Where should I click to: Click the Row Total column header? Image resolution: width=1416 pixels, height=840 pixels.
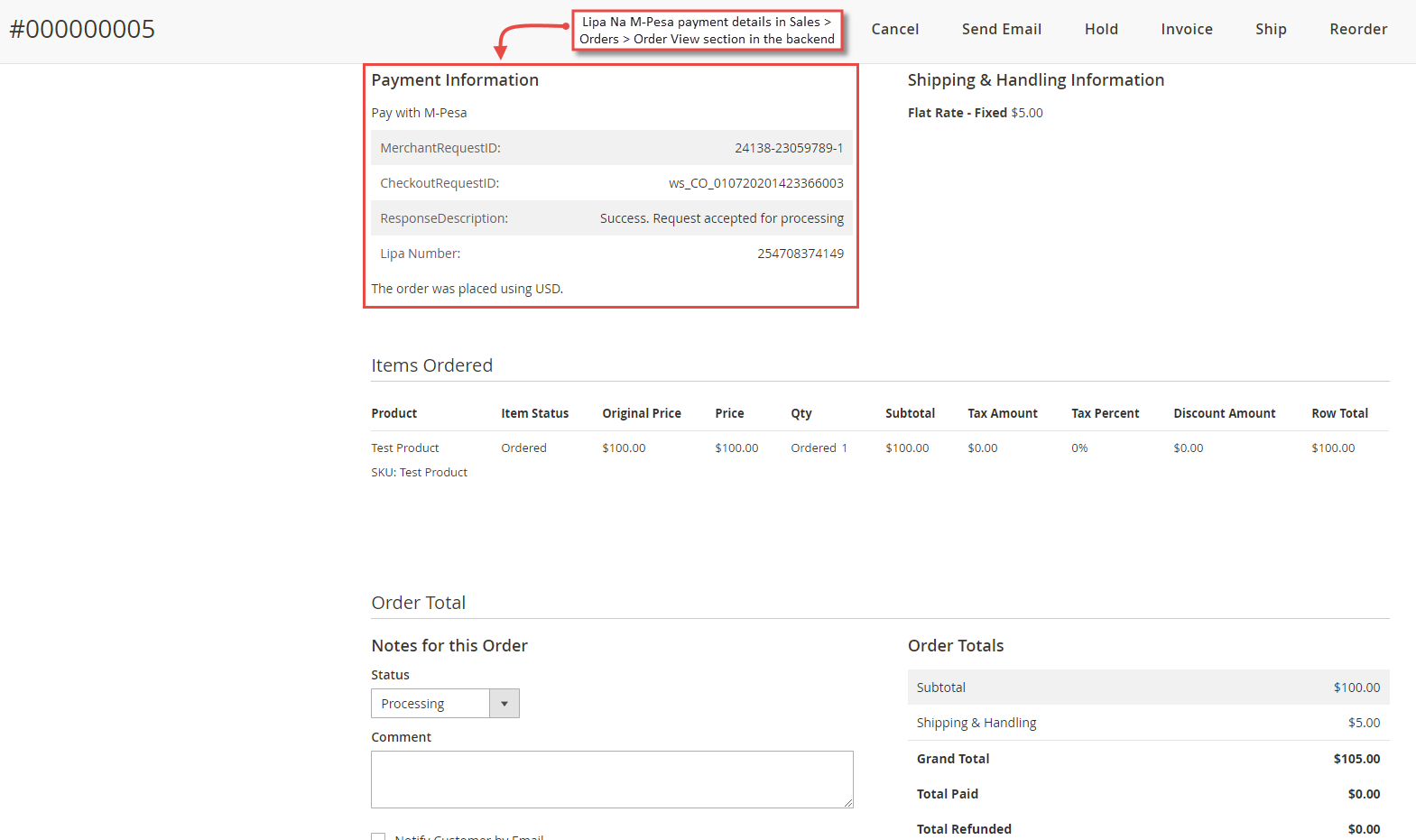pyautogui.click(x=1340, y=413)
